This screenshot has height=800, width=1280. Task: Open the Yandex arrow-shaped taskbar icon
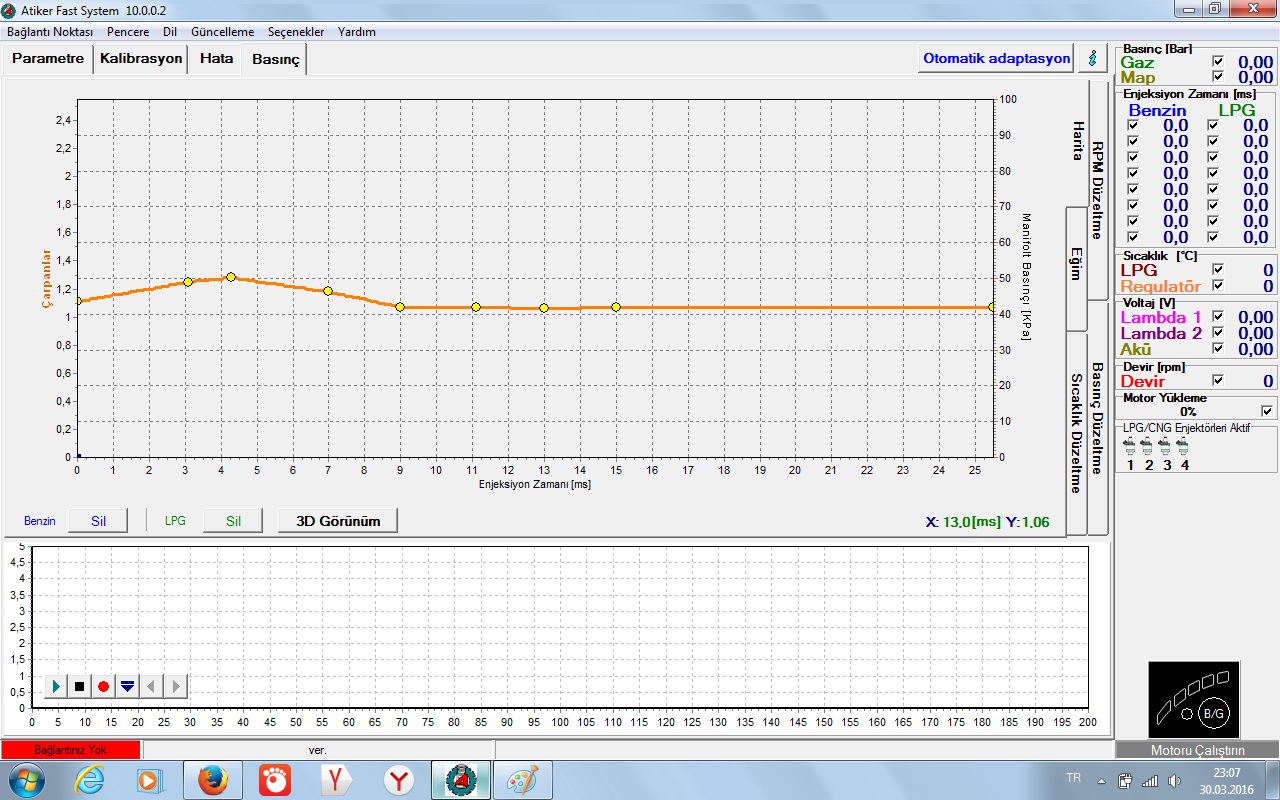pos(336,780)
